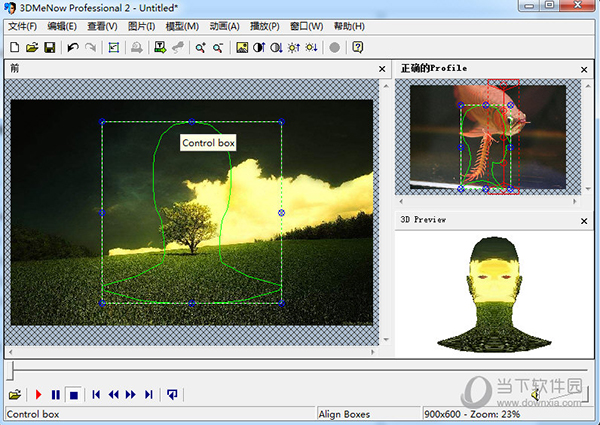
Task: Open the 帮助(H) menu
Action: point(349,26)
